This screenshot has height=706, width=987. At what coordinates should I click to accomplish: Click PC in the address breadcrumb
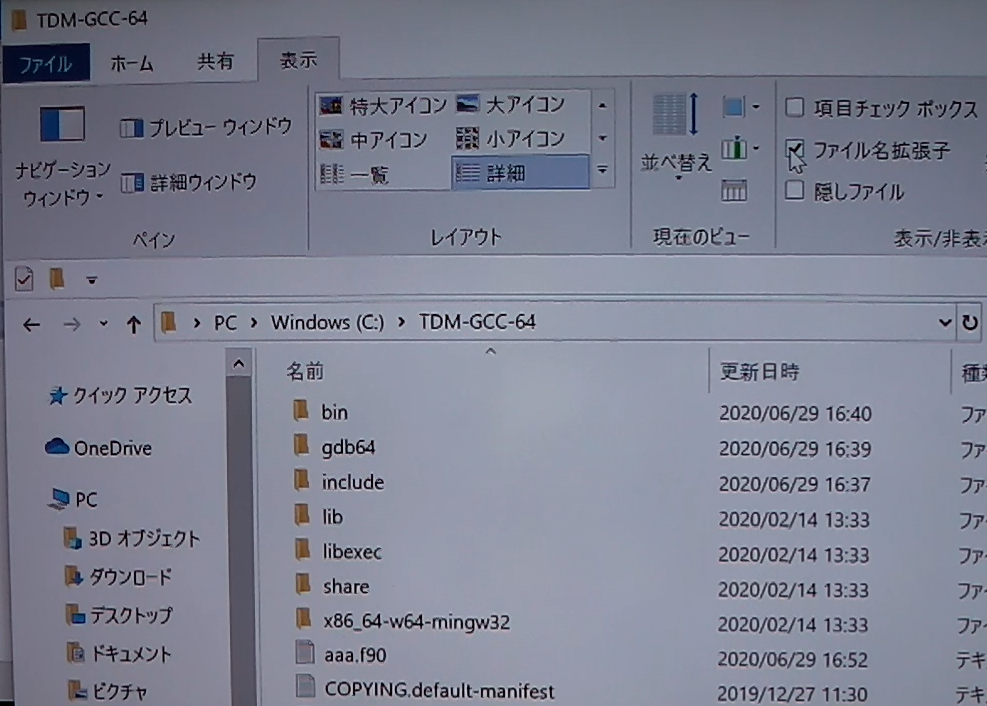coord(225,323)
